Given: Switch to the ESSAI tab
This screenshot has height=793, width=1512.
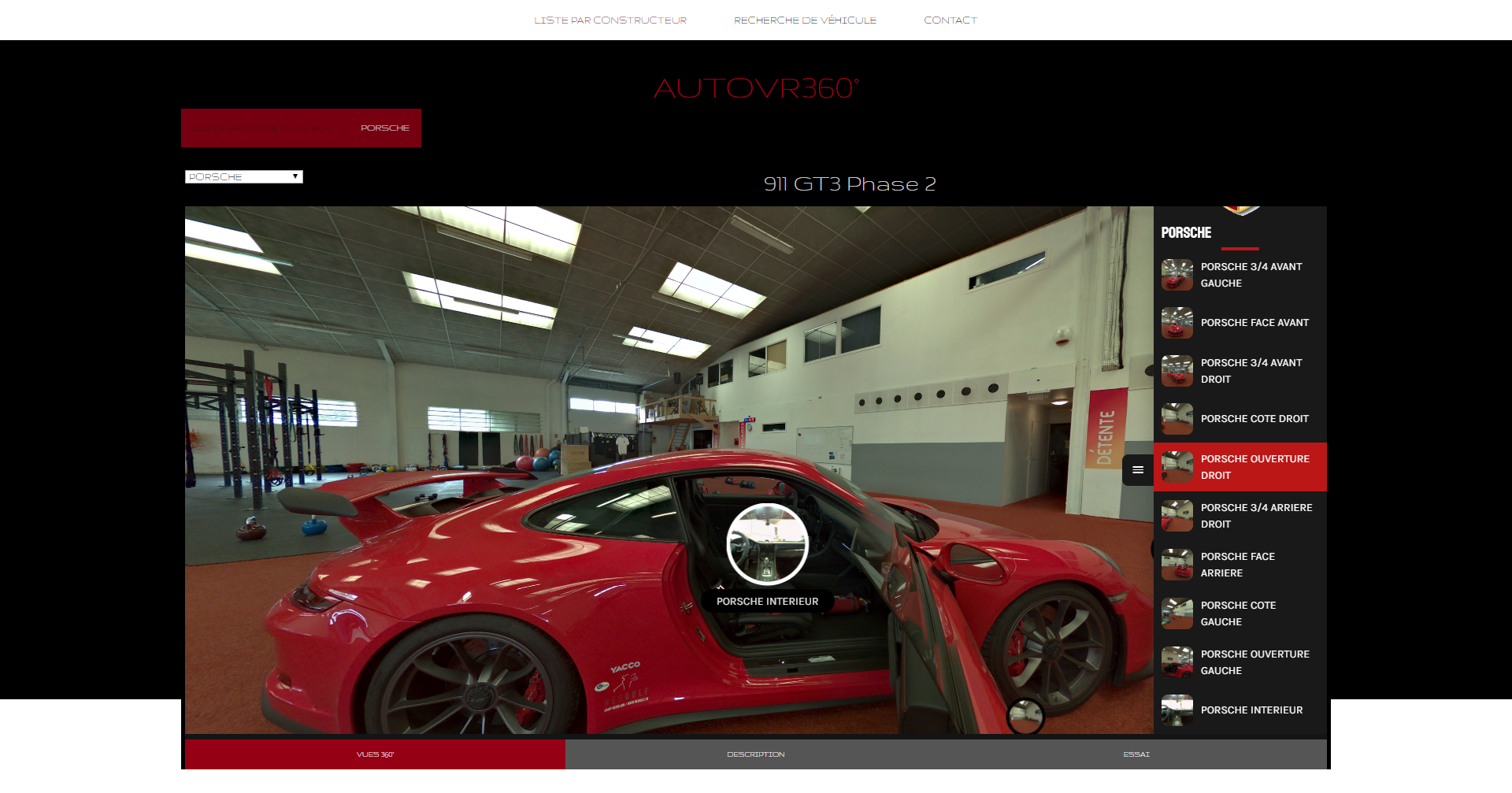Looking at the screenshot, I should (1136, 754).
